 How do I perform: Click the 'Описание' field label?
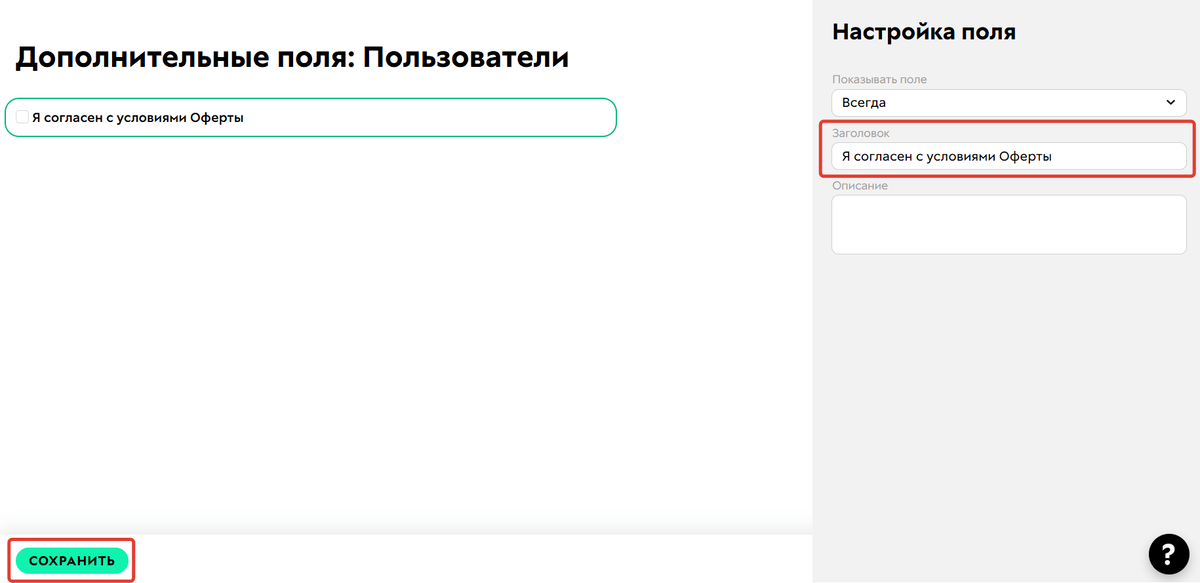(x=860, y=185)
